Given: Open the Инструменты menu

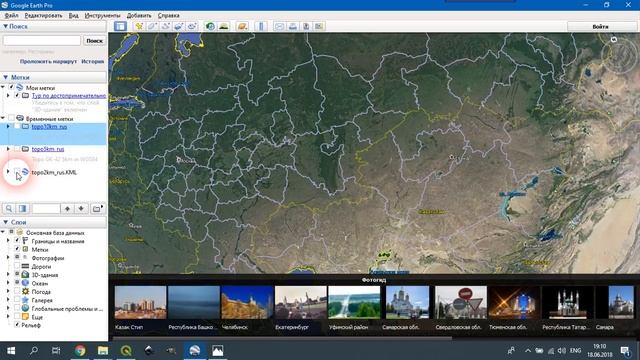Looking at the screenshot, I should click(102, 16).
